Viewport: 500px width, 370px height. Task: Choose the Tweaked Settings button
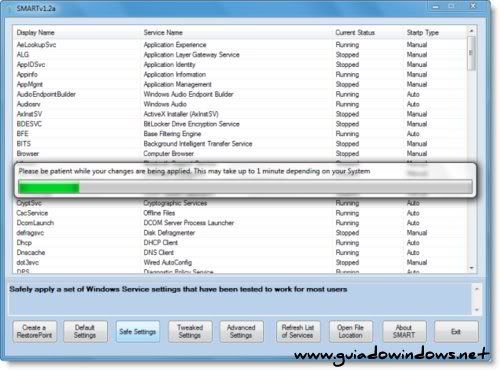190,332
